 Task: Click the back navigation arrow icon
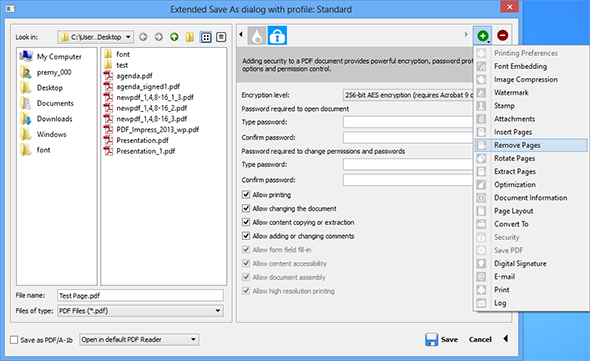[143, 37]
